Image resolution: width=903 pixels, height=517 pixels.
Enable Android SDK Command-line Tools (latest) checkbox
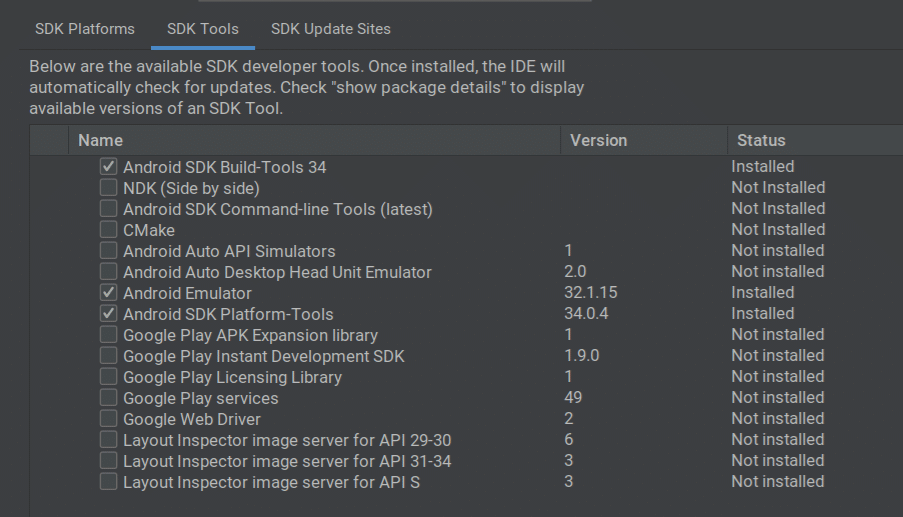click(x=108, y=208)
